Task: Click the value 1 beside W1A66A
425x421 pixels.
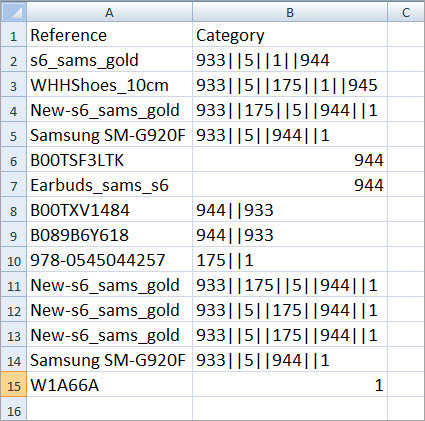Action: pos(290,385)
